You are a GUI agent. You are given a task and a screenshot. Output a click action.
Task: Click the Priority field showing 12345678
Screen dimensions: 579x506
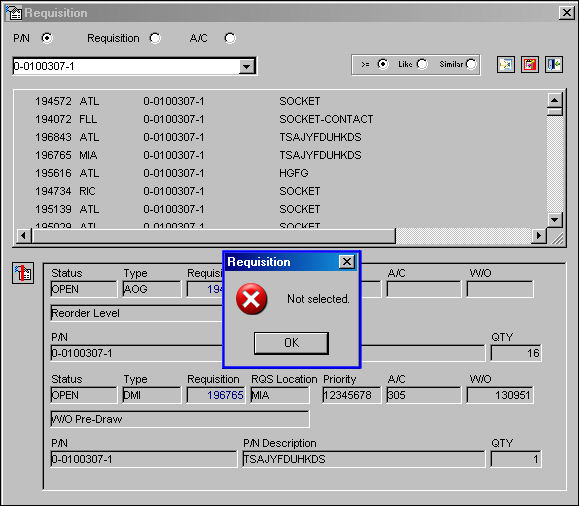coord(351,395)
